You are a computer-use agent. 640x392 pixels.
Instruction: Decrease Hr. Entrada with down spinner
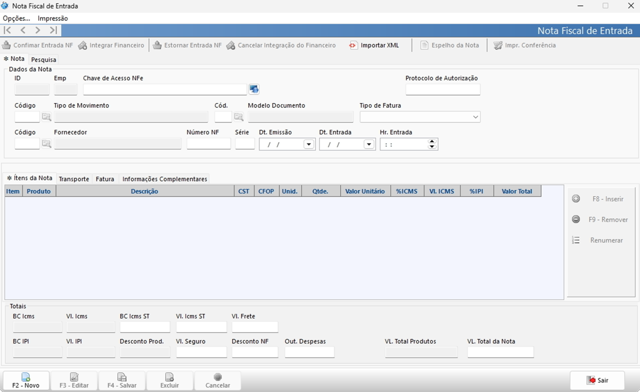click(x=432, y=147)
